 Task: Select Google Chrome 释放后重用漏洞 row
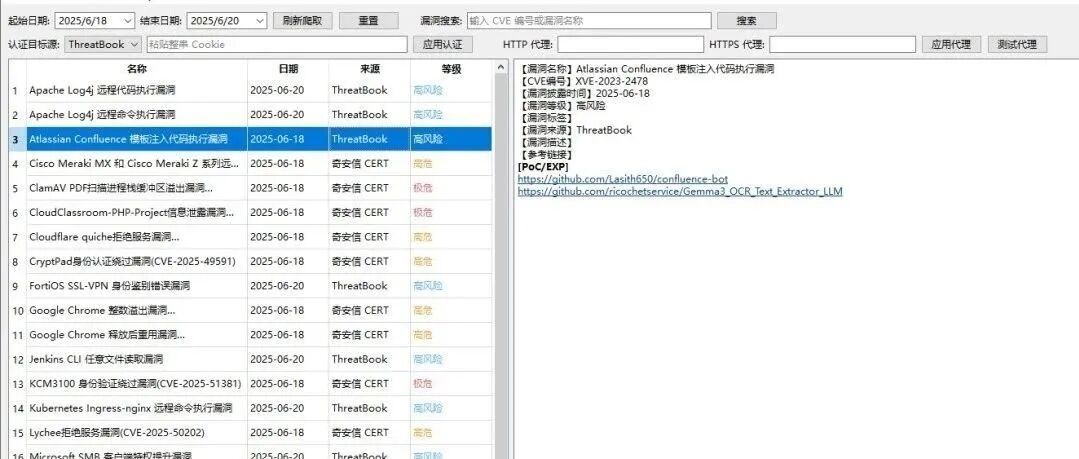(250, 335)
